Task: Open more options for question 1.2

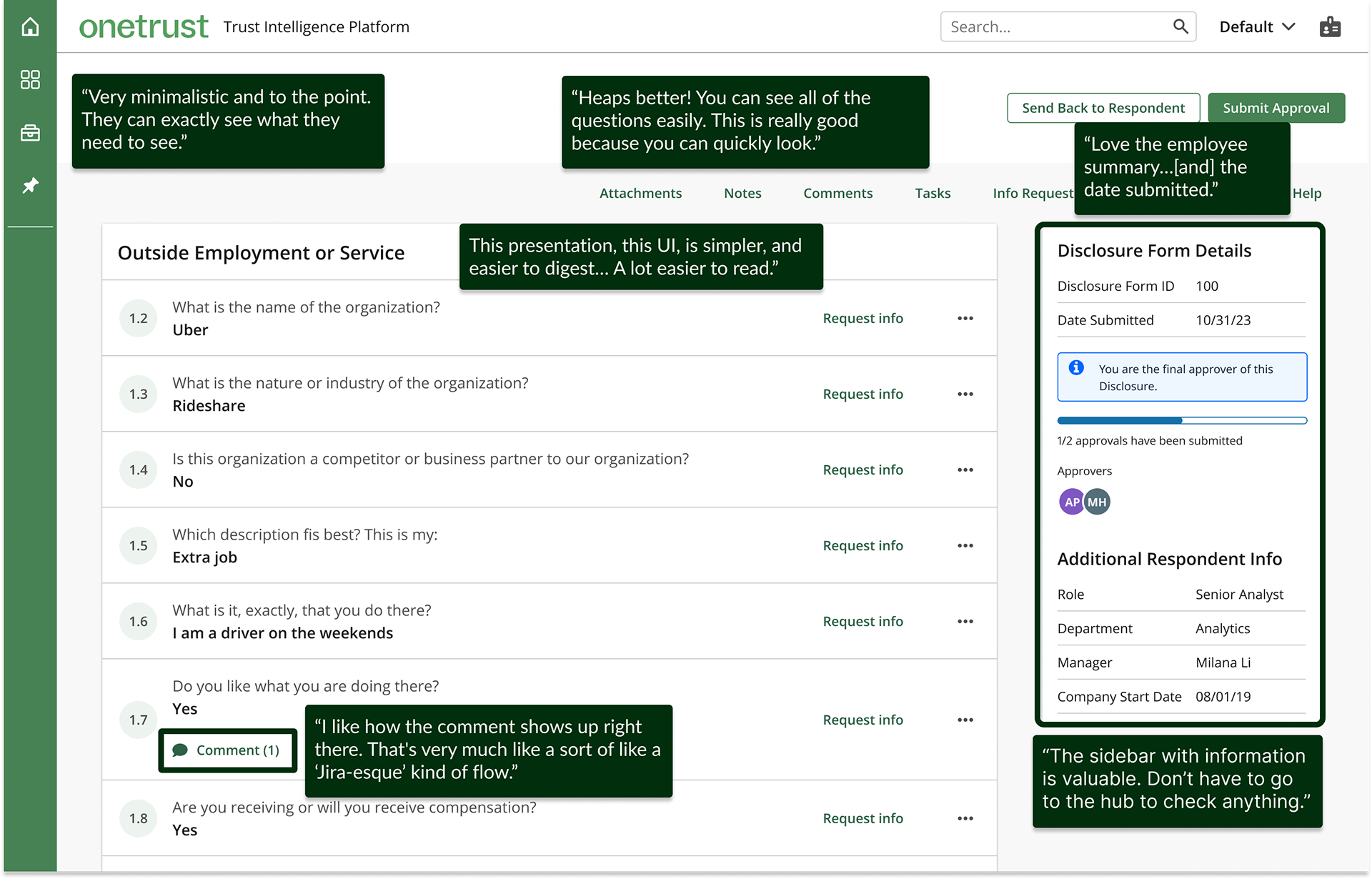Action: tap(965, 319)
